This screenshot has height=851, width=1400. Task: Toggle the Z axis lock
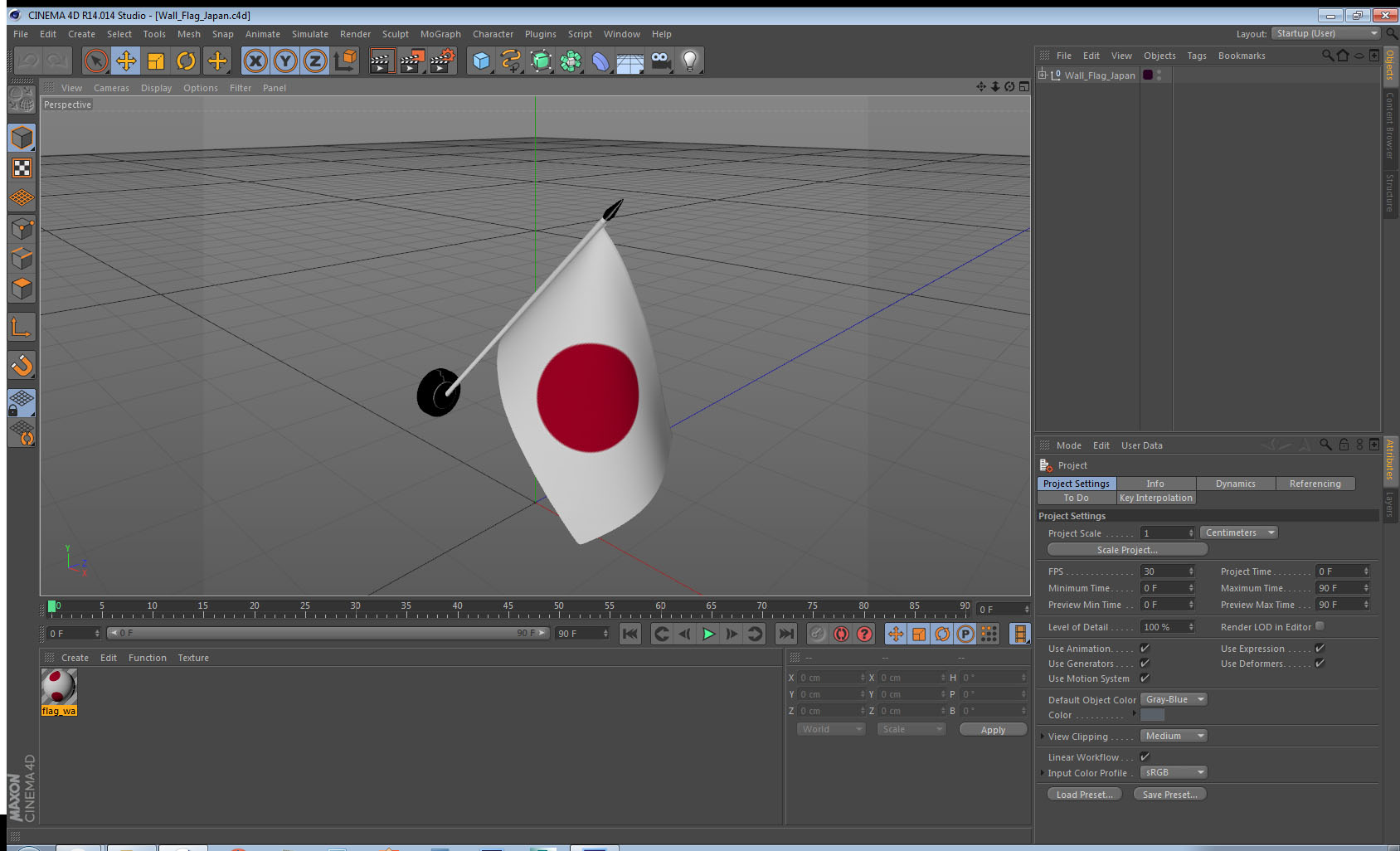pos(315,61)
